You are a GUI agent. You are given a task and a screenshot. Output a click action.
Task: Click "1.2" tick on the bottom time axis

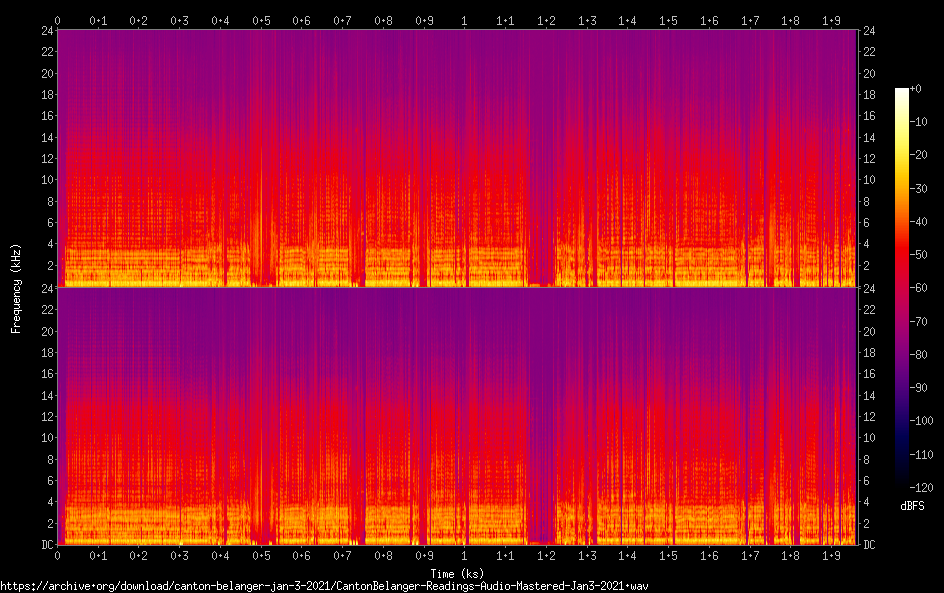(x=546, y=556)
